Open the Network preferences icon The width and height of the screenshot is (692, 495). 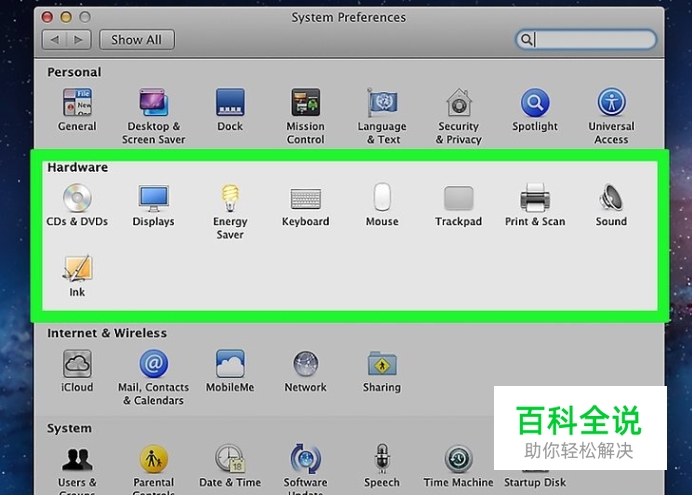(x=305, y=364)
